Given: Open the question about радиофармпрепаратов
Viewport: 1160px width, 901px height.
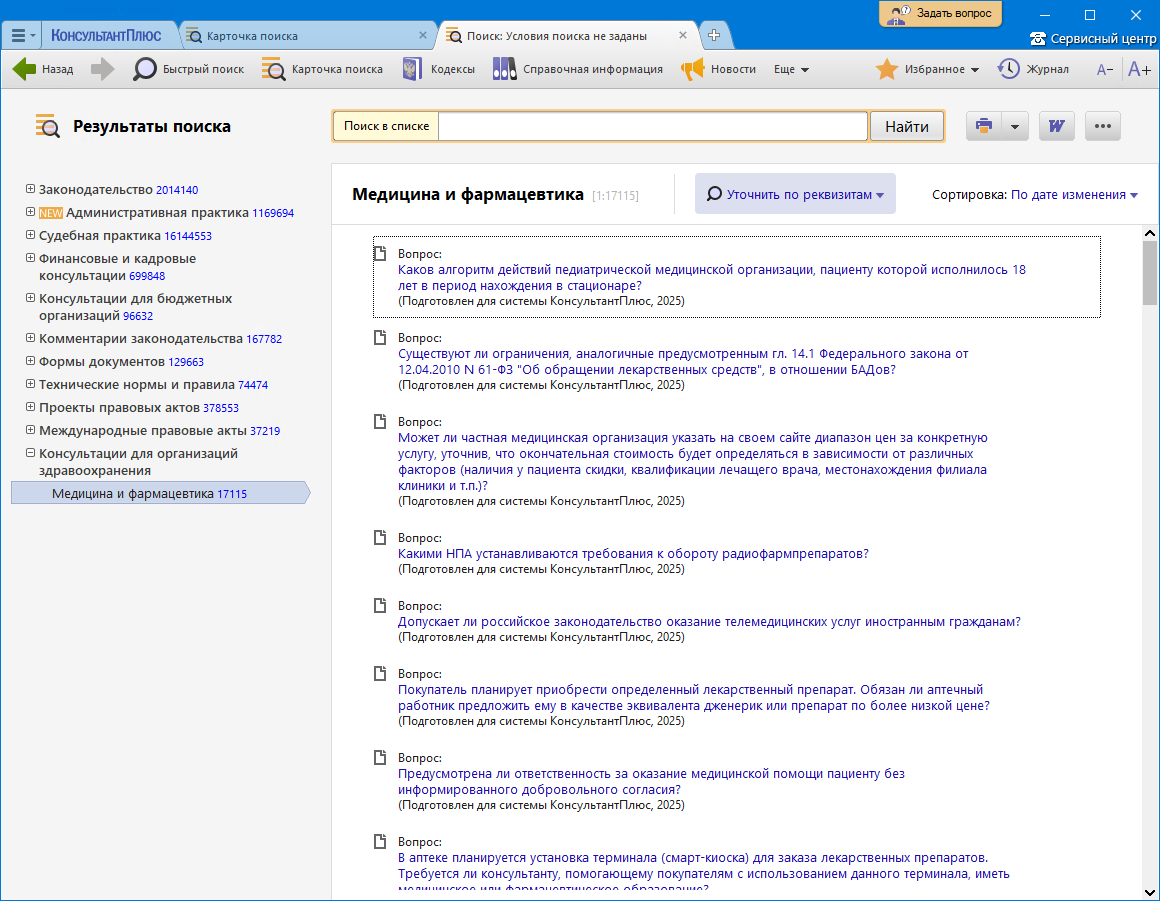Looking at the screenshot, I should pyautogui.click(x=633, y=554).
